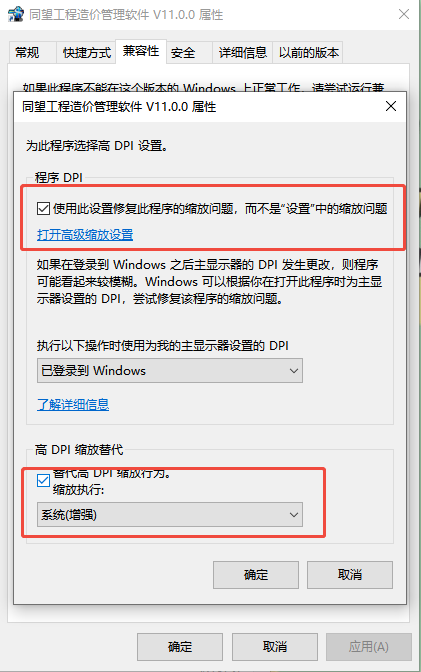The image size is (421, 672).
Task: Confirm the DPI dialog with 确定
Action: (x=256, y=575)
